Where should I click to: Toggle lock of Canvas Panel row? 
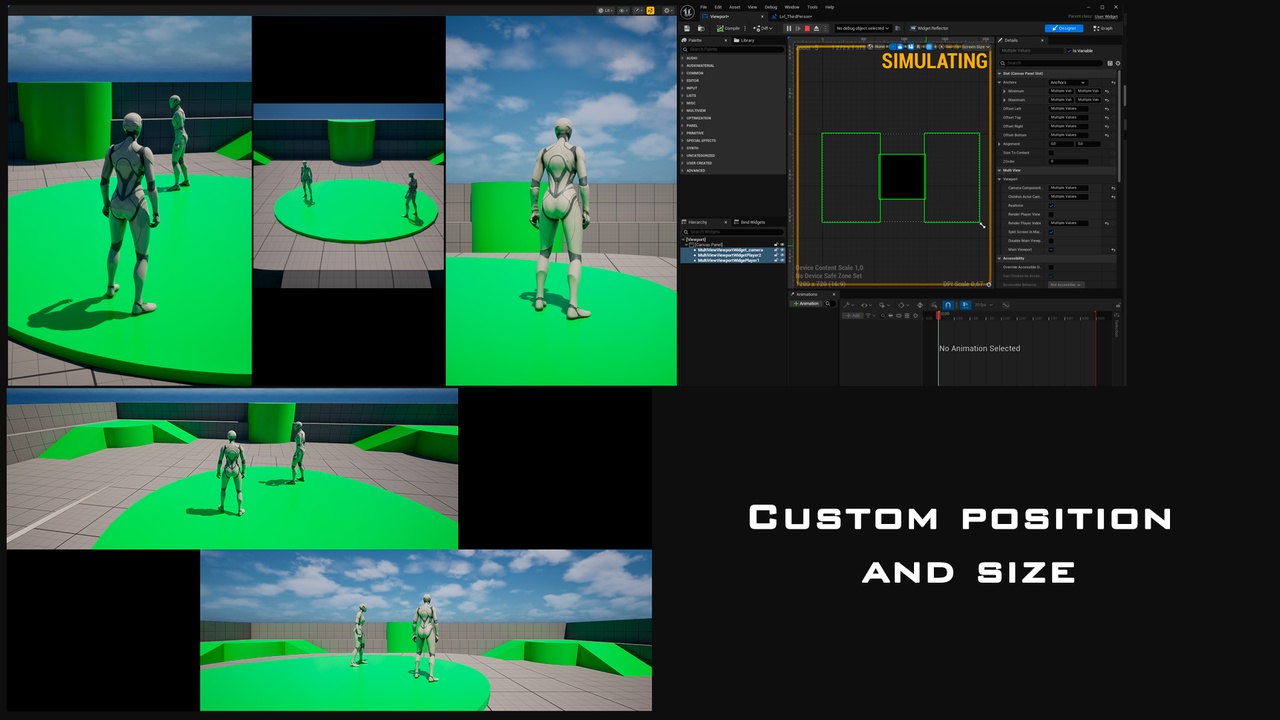776,245
